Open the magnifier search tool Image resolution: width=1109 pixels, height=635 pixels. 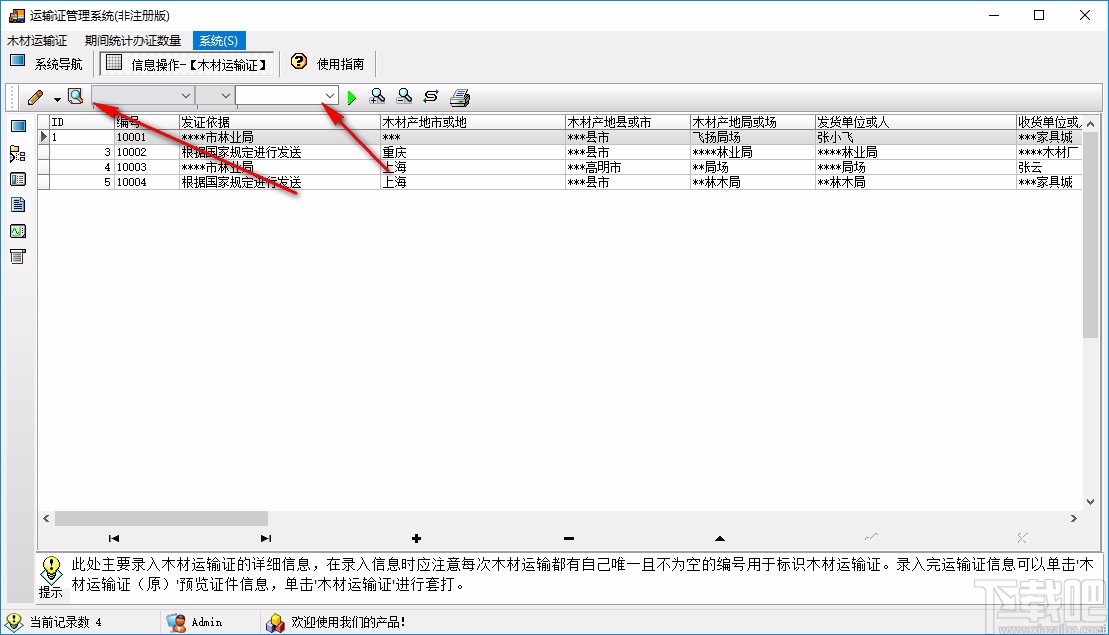pos(76,96)
